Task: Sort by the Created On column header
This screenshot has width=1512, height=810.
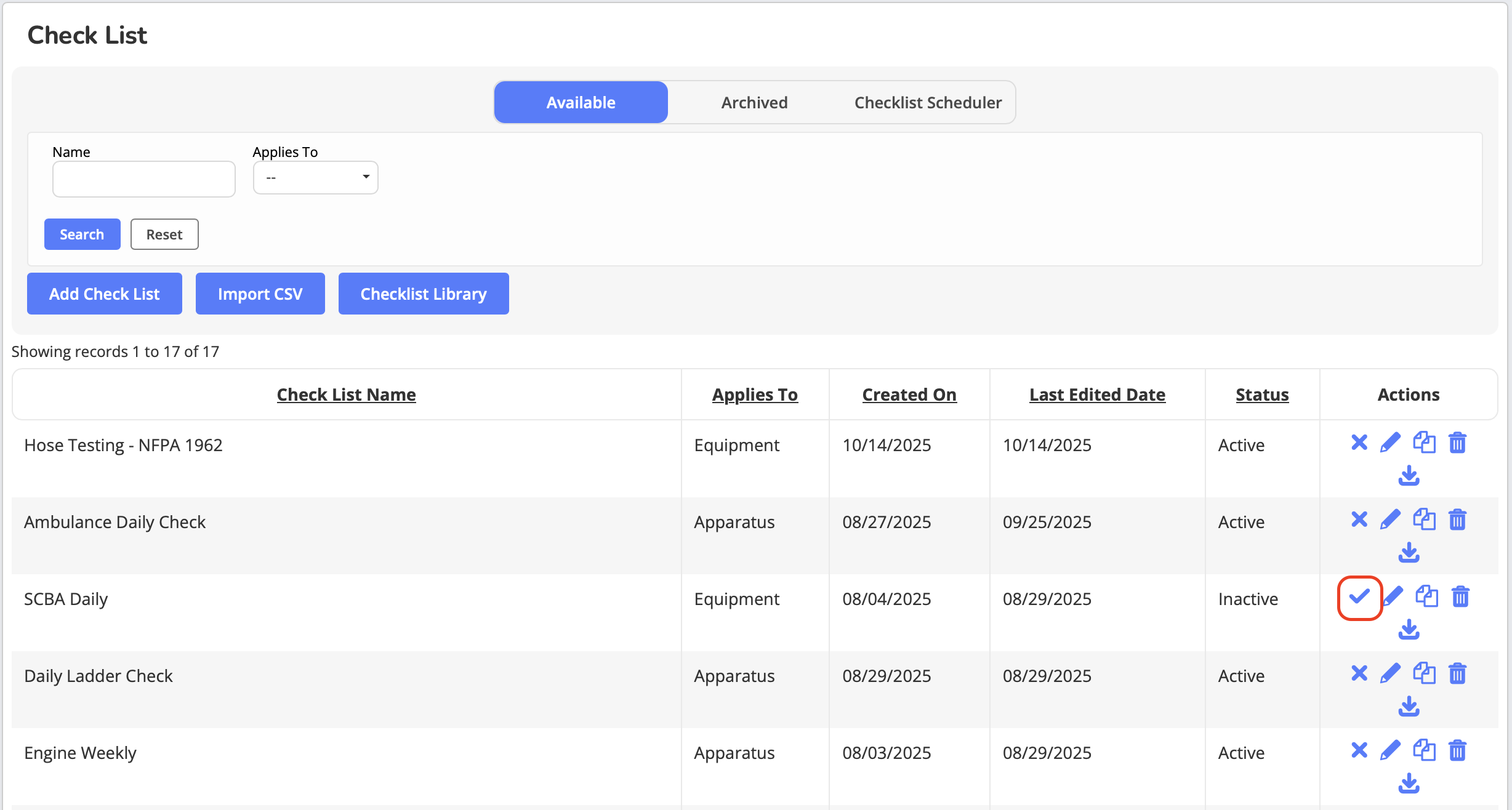Action: coord(909,395)
